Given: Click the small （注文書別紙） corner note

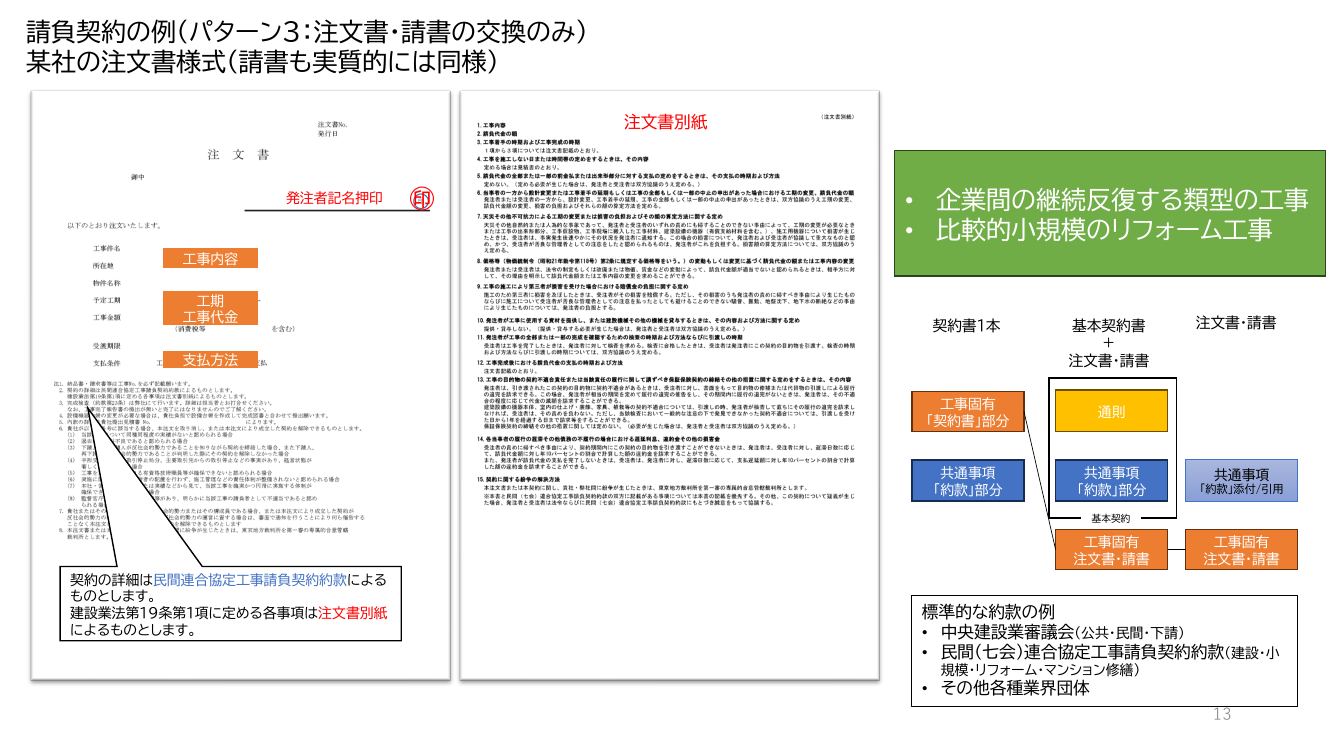Looking at the screenshot, I should [x=838, y=116].
